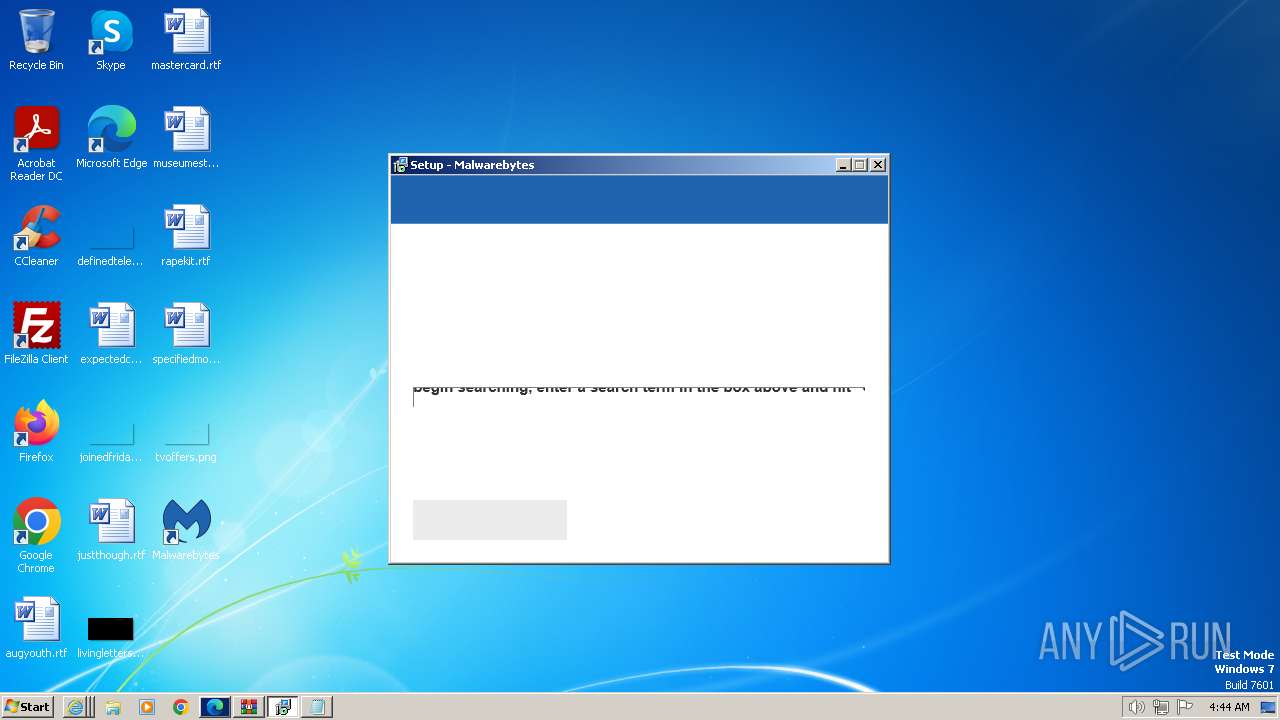Open the Start menu

click(x=27, y=707)
